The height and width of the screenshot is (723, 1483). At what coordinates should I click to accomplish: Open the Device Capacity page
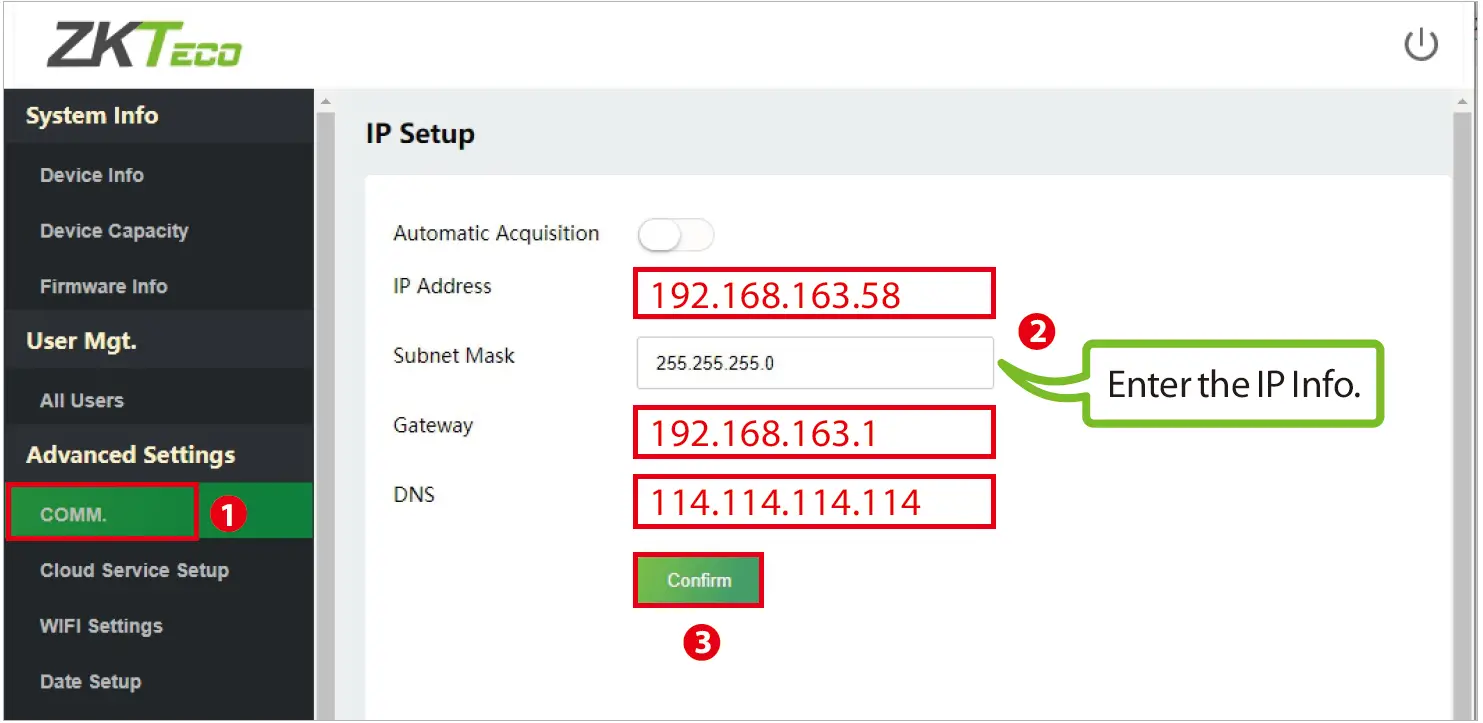click(x=114, y=231)
